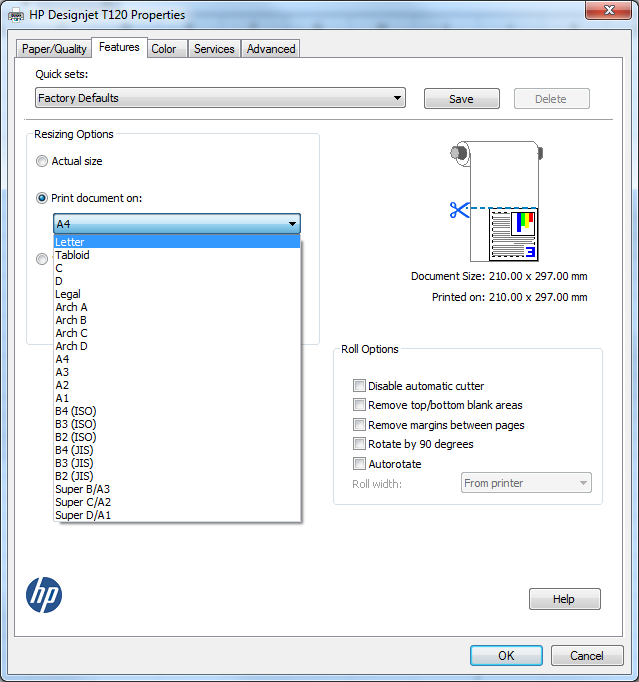Viewport: 639px width, 682px height.
Task: Open the Roll width From printer dropdown
Action: [526, 483]
